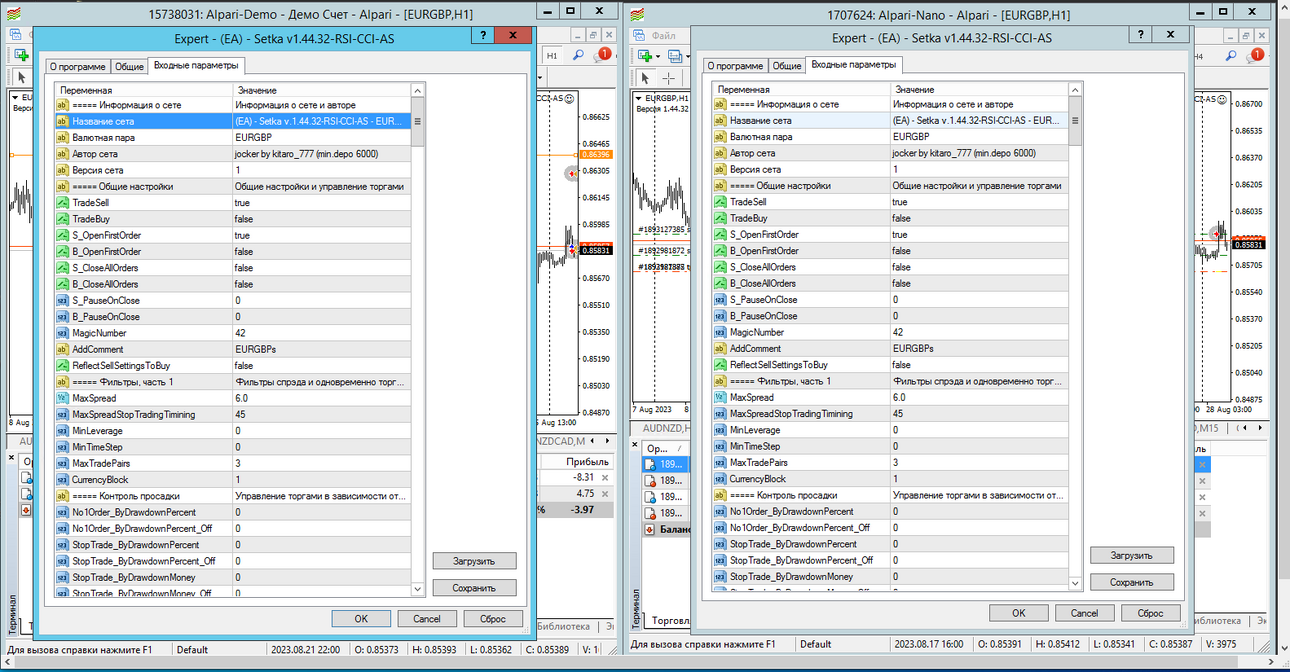Switch to О программе tab in left dialog
Viewport: 1290px width, 672px height.
tap(76, 67)
